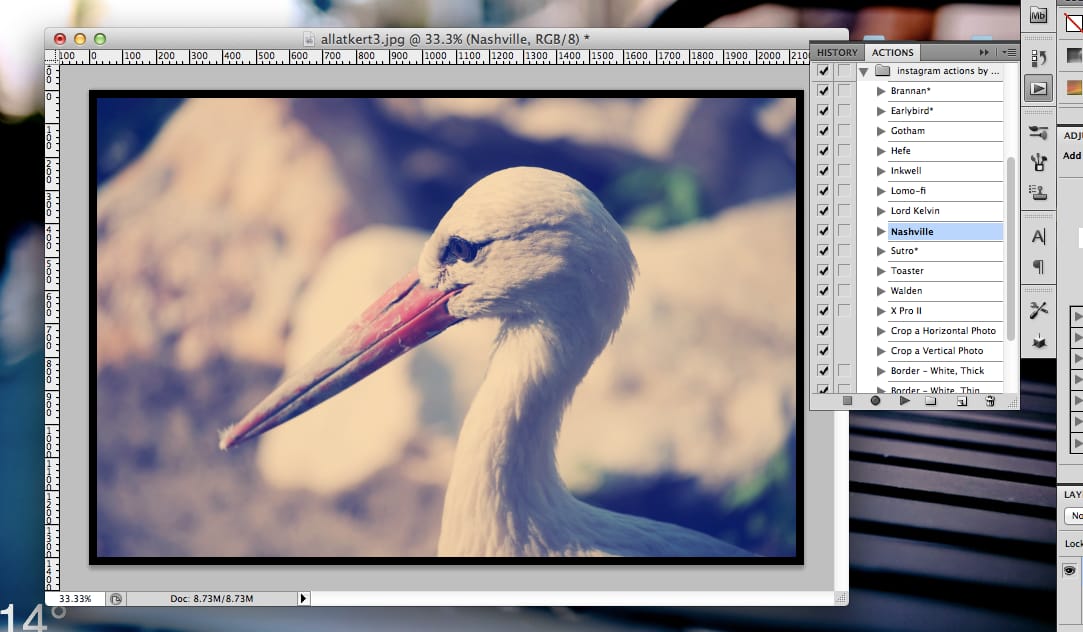Click the document window title allatkert3.jpg

coord(454,39)
